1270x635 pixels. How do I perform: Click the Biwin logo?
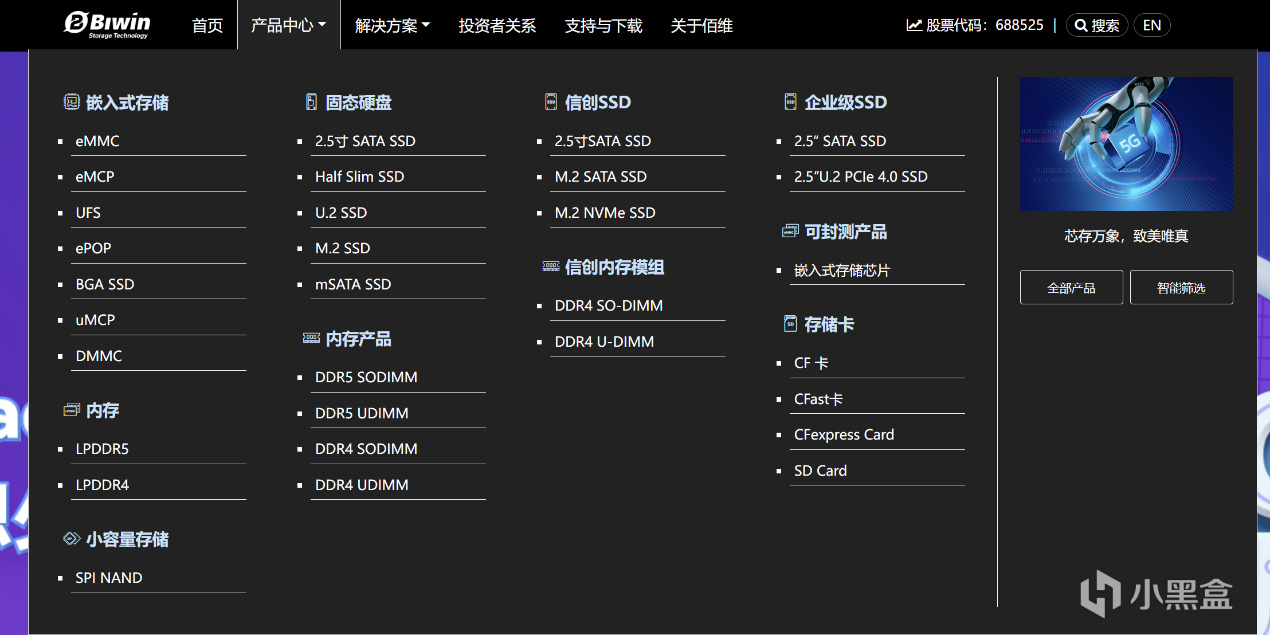(107, 25)
